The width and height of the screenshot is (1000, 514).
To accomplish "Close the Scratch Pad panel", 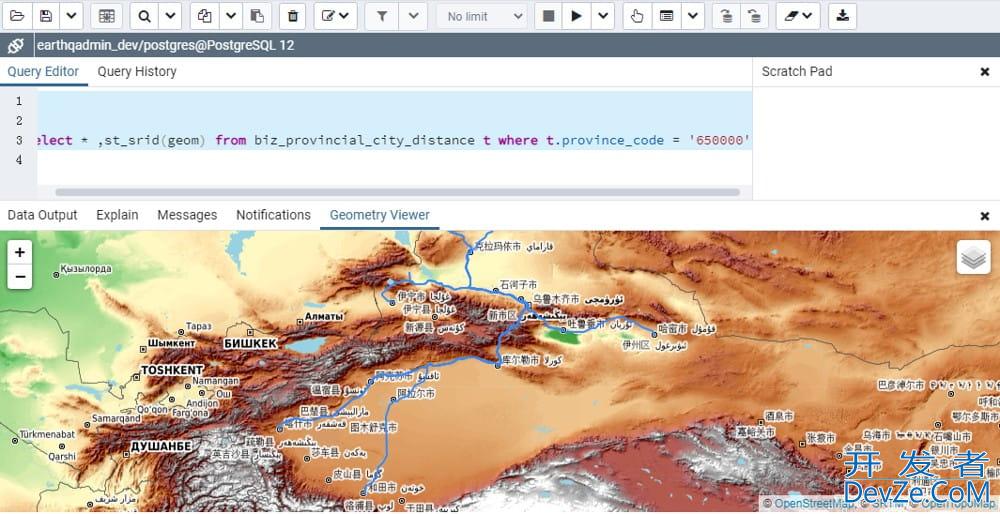I will (984, 72).
